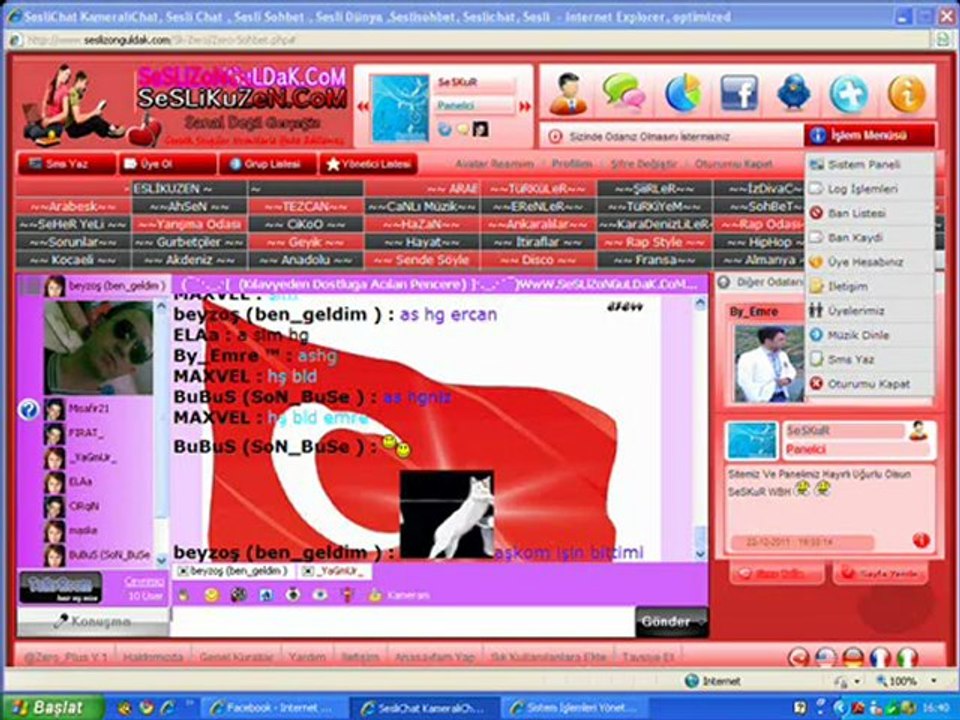Click the chat area scrollbar down arrow
Screen dimensions: 960x720
coord(700,553)
